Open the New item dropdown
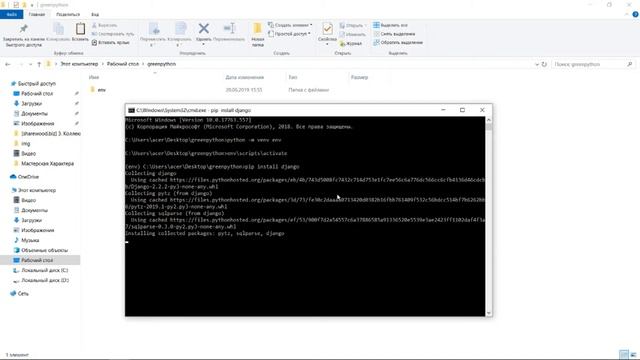Viewport: 640px width, 360px height. [x=290, y=25]
